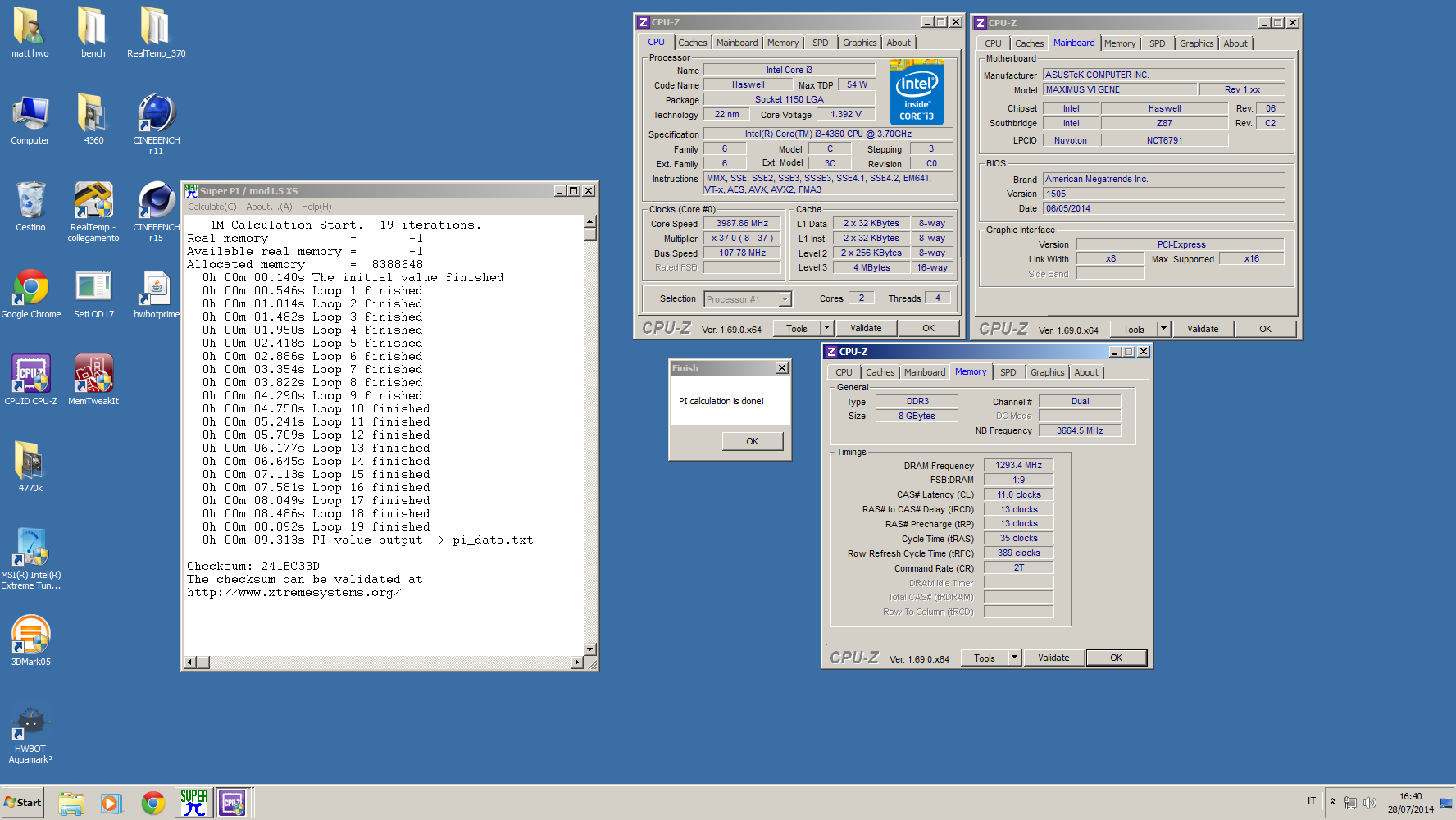Click the DRAM Frequency 1293.4 MHz value
Image resolution: width=1456 pixels, height=820 pixels.
tap(1018, 465)
